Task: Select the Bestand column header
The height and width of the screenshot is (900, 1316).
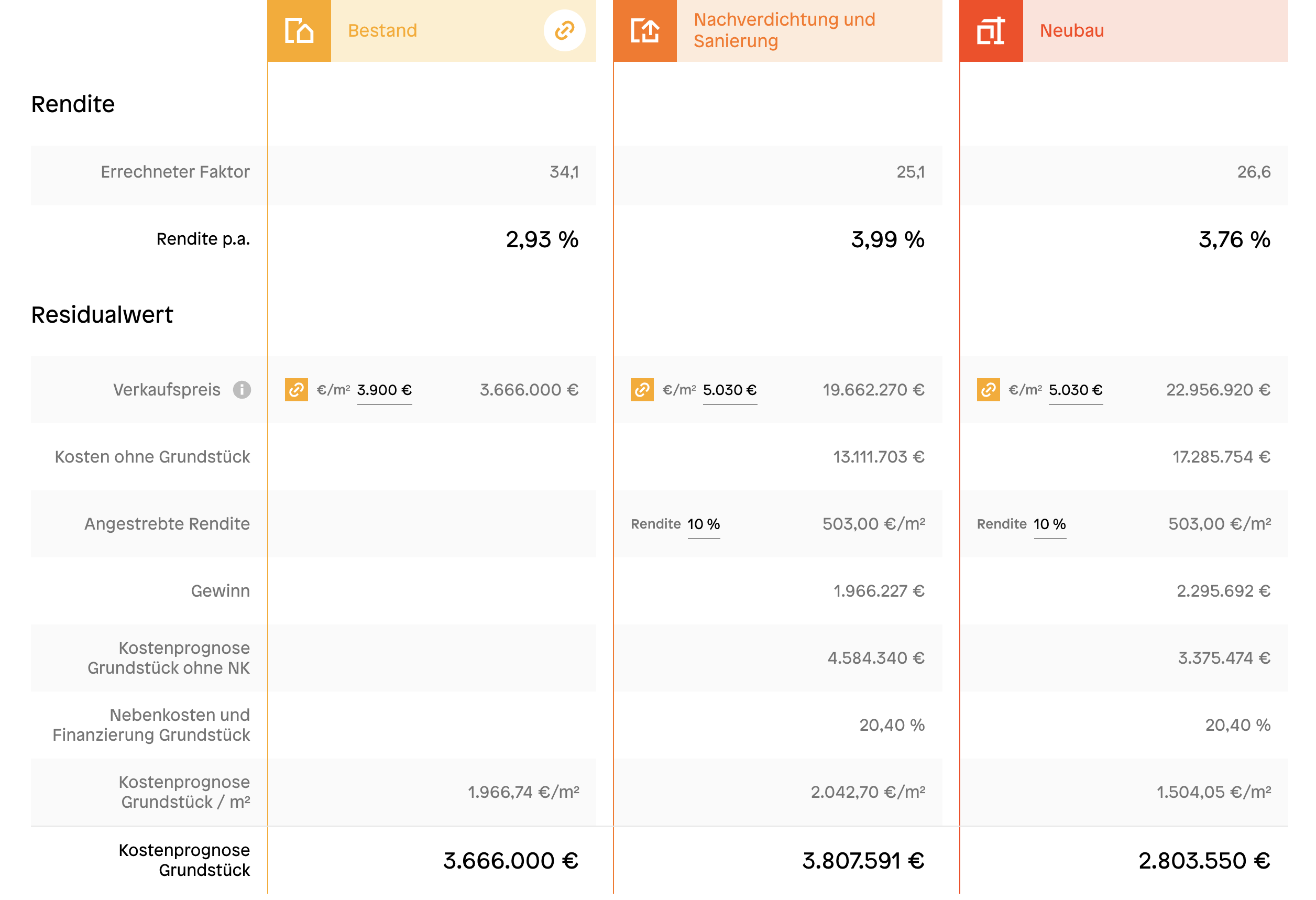Action: point(383,30)
